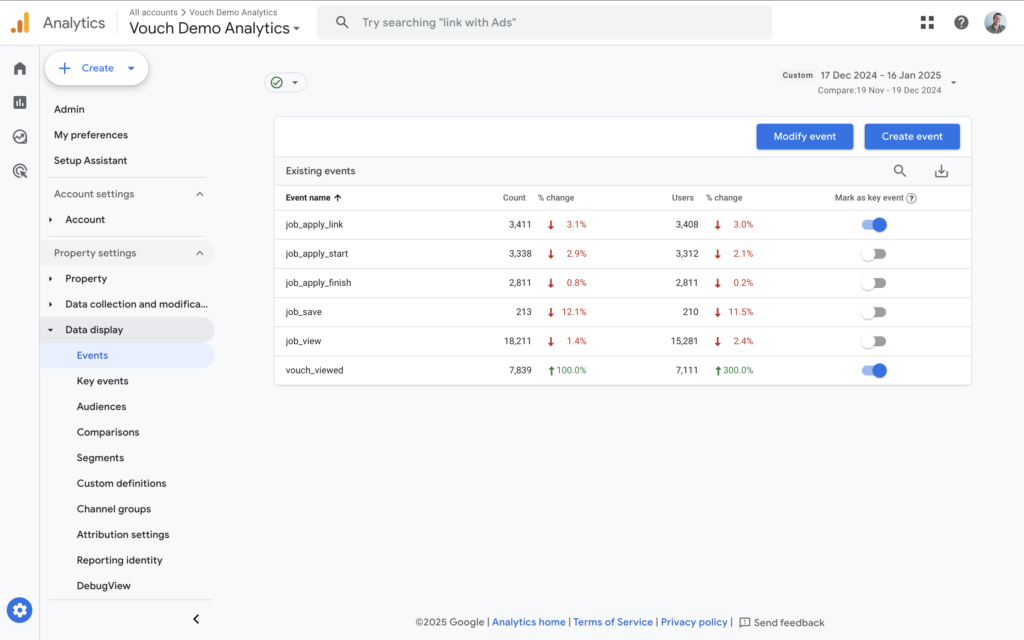Screen dimensions: 1024x640
Task: Toggle key event for job_apply_link
Action: [874, 225]
